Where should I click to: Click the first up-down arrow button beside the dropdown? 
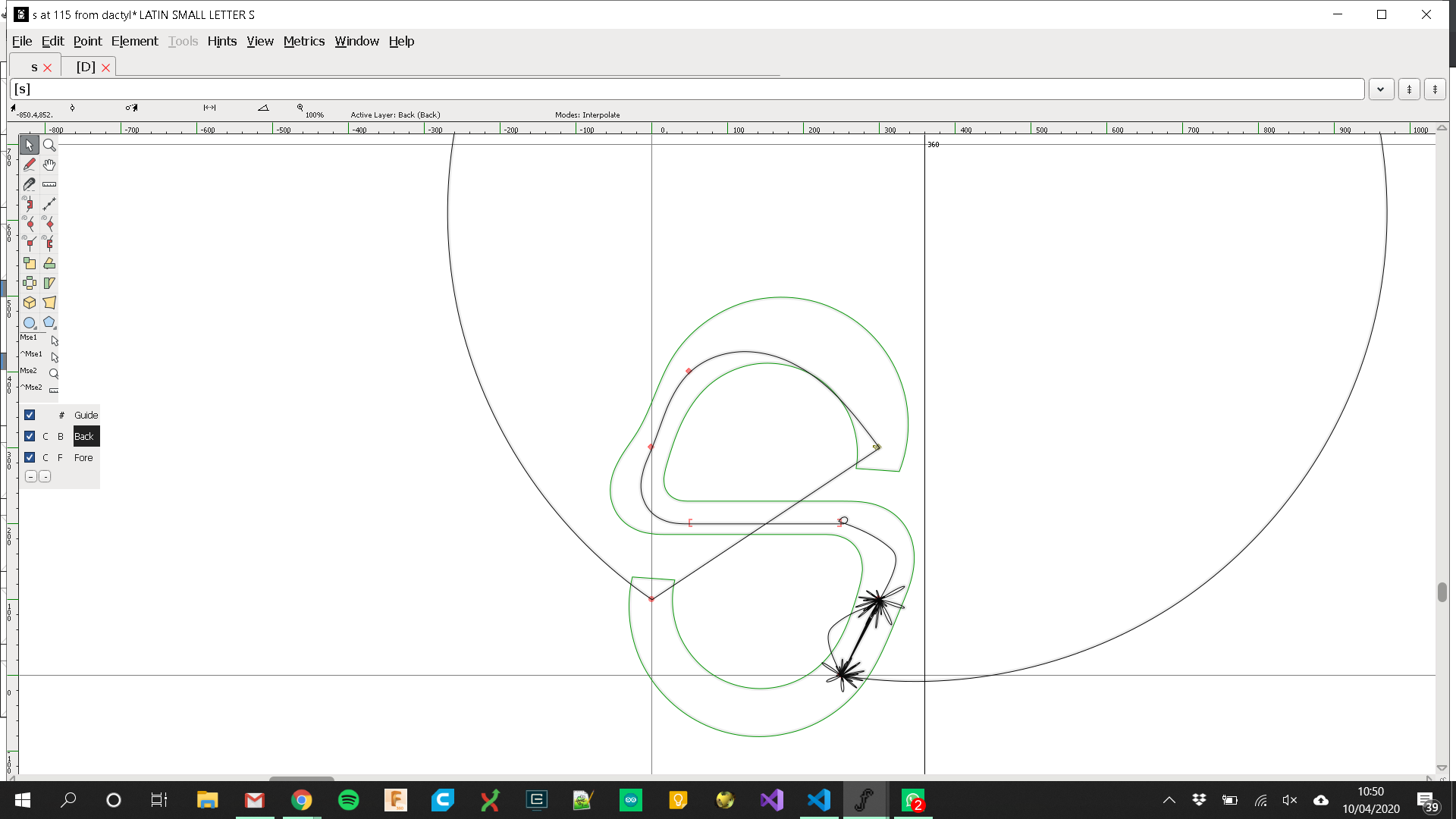tap(1409, 89)
